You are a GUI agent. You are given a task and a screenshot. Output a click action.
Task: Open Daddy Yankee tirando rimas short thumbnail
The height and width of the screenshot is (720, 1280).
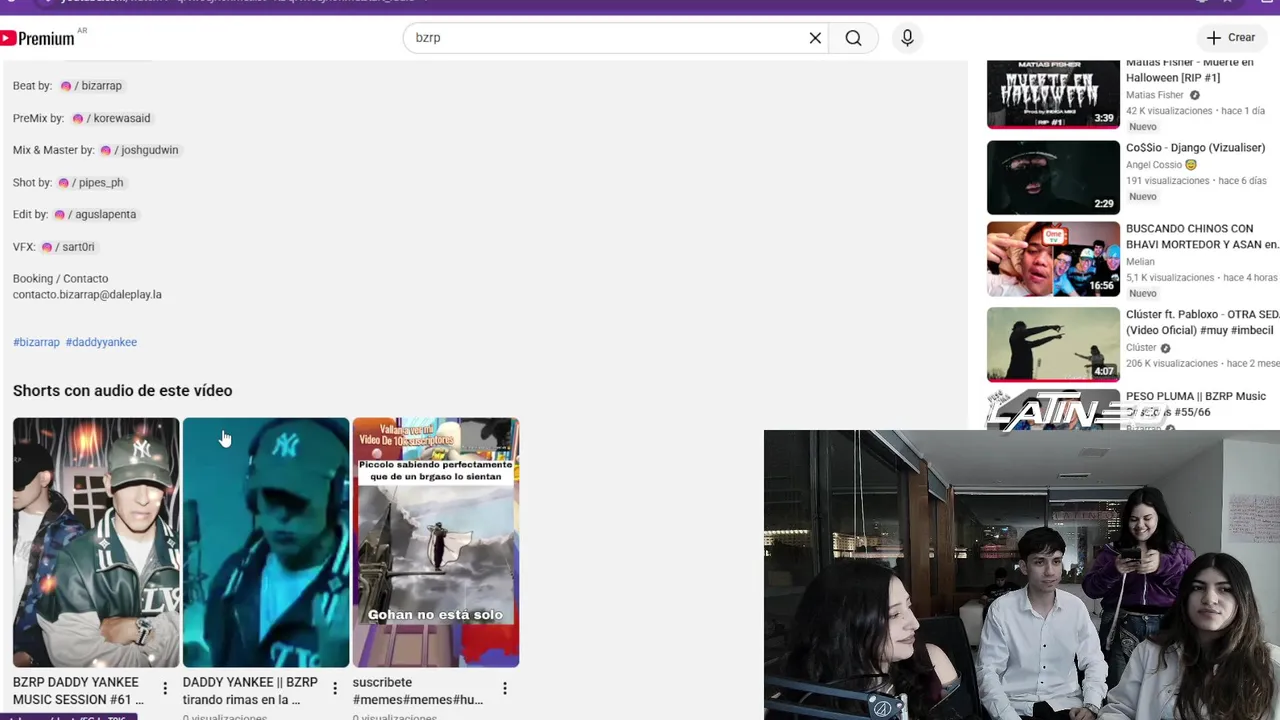[x=266, y=542]
